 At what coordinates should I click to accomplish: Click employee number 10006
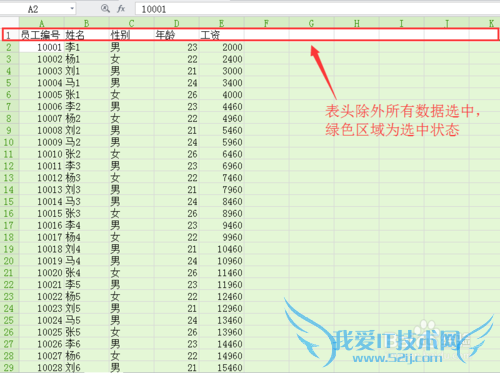[42, 106]
